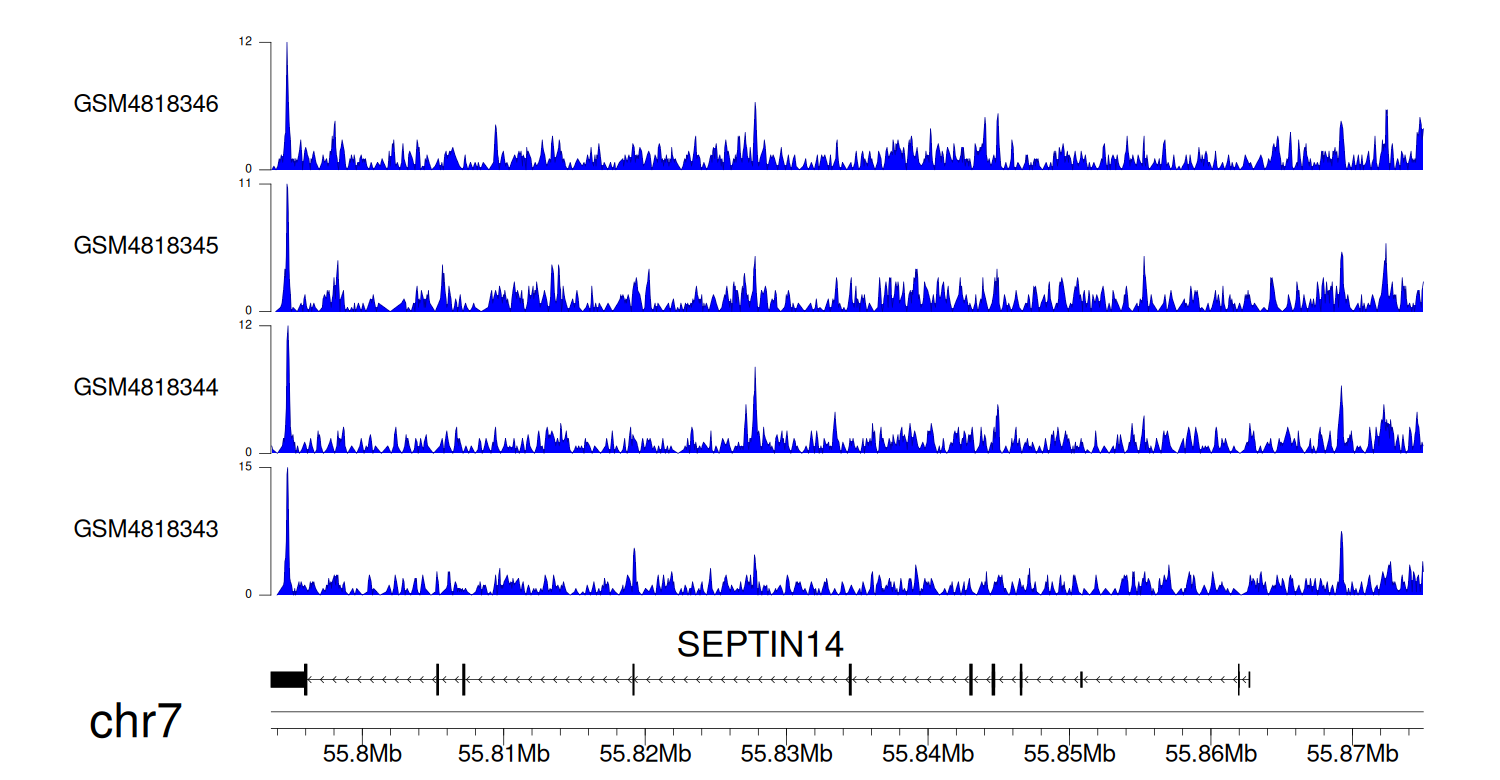Click the chr7 chromosome label

click(135, 722)
